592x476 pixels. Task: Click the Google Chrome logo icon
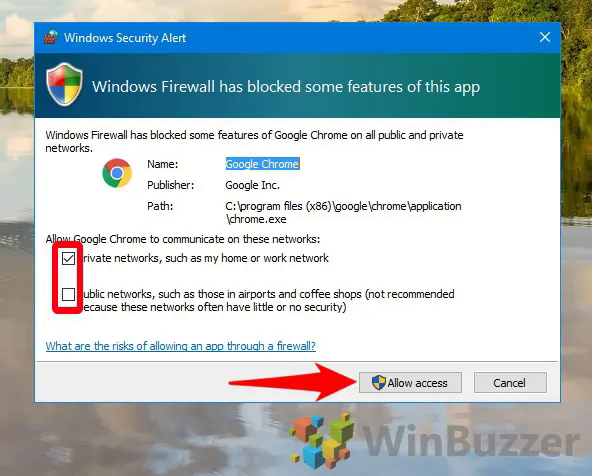point(117,173)
